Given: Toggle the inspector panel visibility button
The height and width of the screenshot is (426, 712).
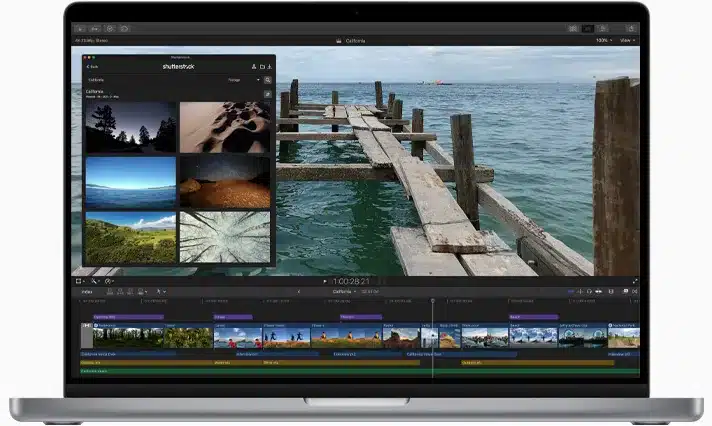Looking at the screenshot, I should [603, 29].
